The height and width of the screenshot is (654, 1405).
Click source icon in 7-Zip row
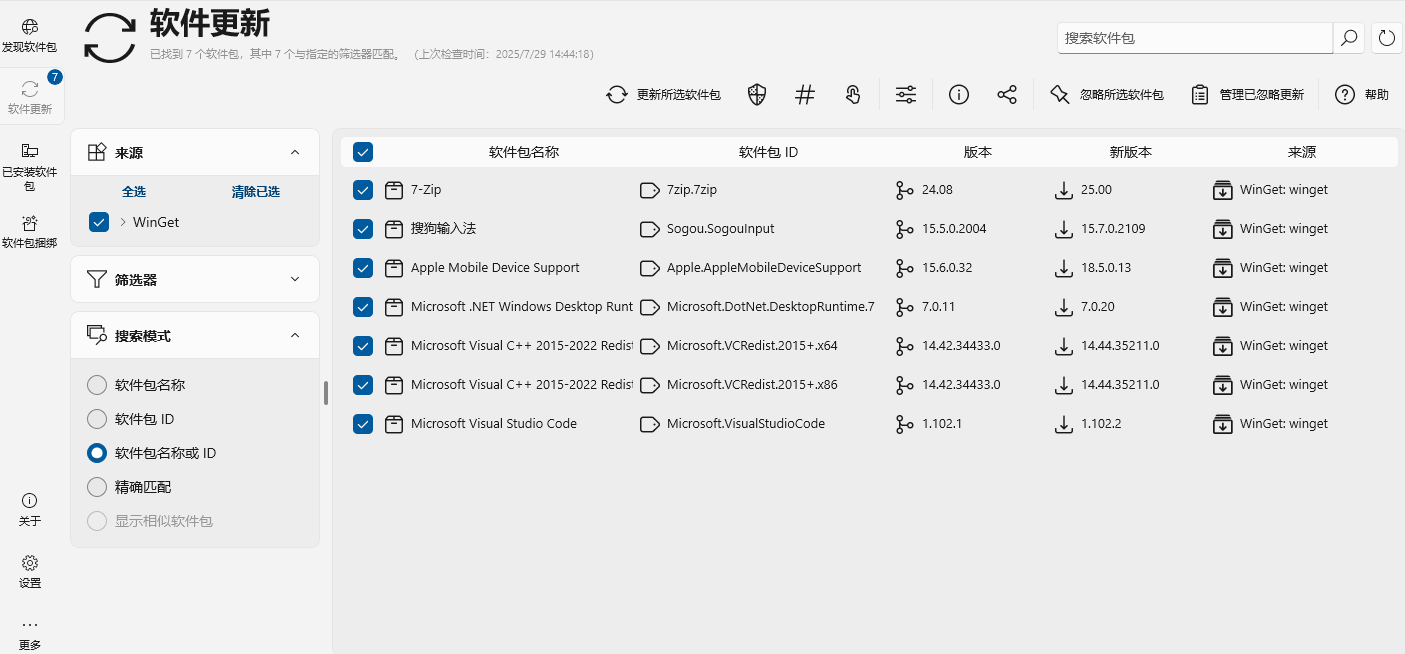click(1222, 190)
